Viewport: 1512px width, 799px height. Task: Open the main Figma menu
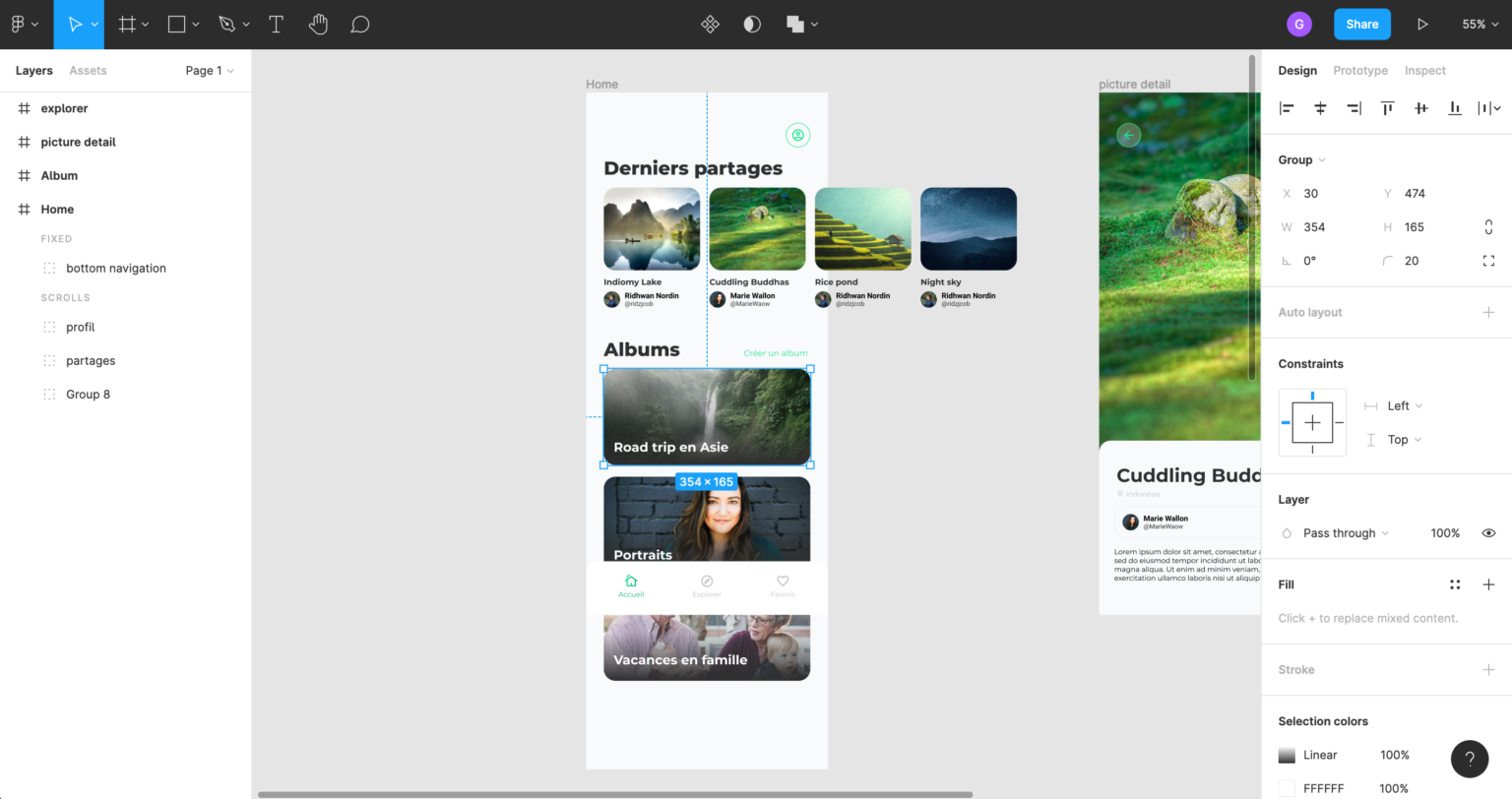pos(20,24)
